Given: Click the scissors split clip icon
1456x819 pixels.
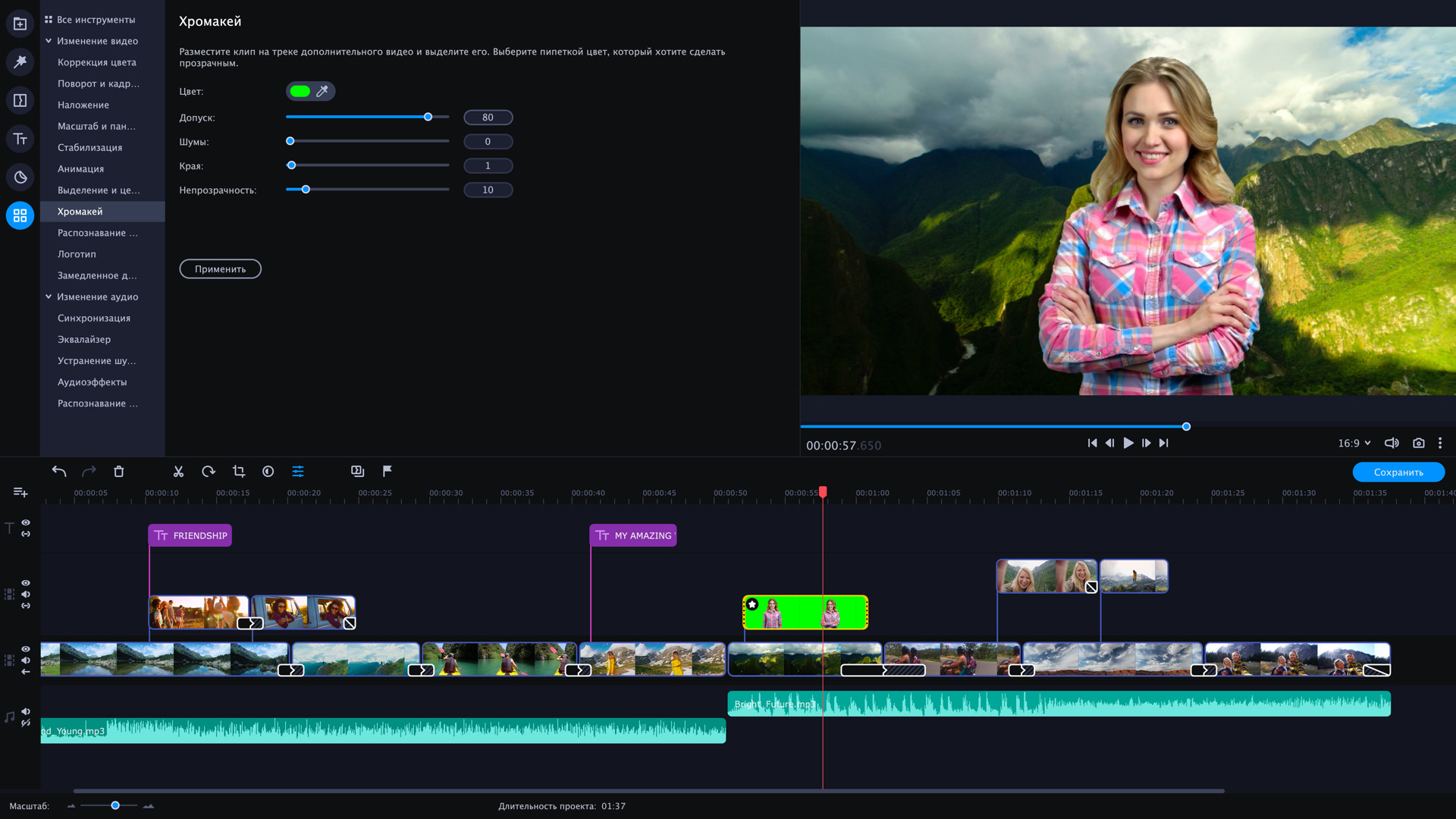Looking at the screenshot, I should [178, 472].
